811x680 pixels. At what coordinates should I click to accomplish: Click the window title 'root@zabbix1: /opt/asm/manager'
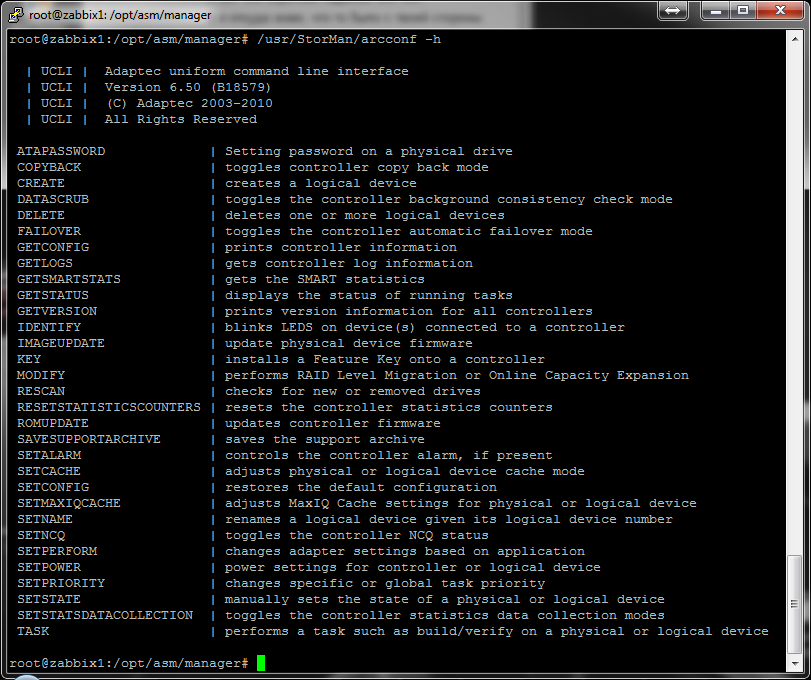tap(120, 15)
